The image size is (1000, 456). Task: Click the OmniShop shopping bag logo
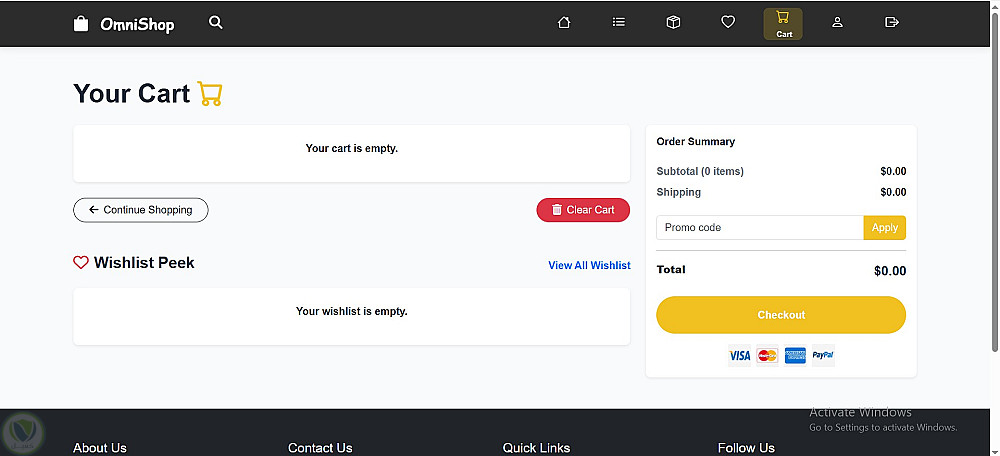click(x=82, y=23)
